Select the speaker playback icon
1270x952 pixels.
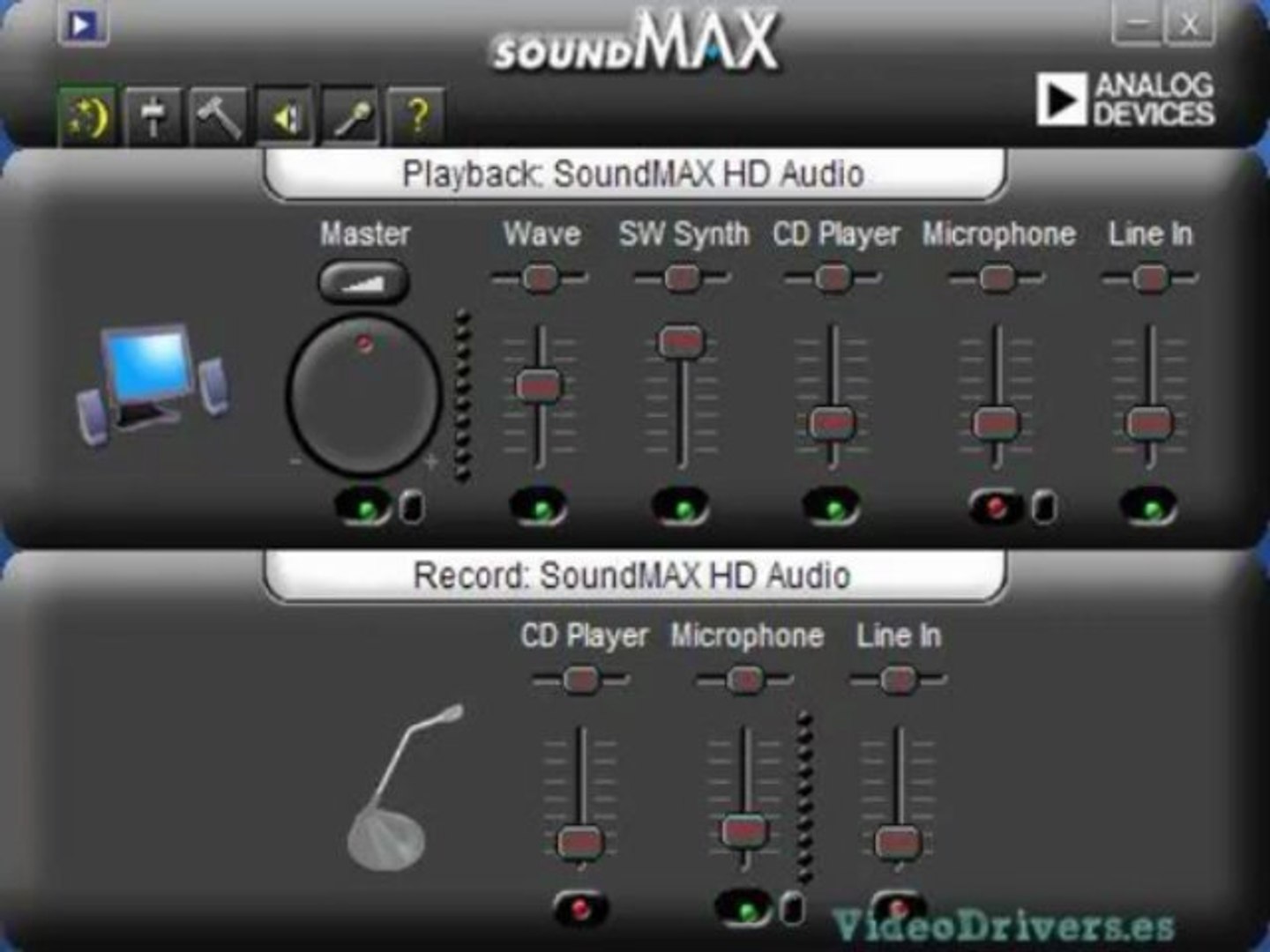click(x=286, y=115)
